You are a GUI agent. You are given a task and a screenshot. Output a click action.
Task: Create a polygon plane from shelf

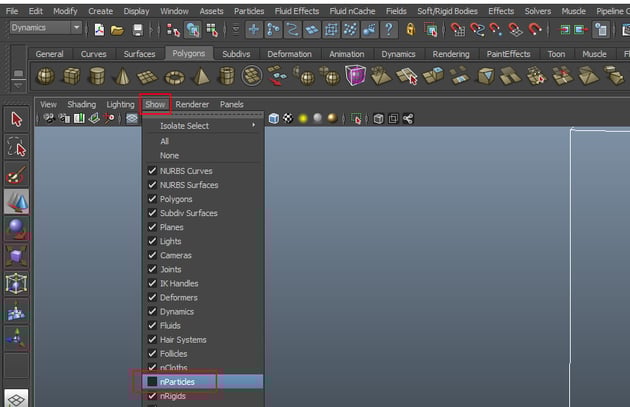pos(147,76)
